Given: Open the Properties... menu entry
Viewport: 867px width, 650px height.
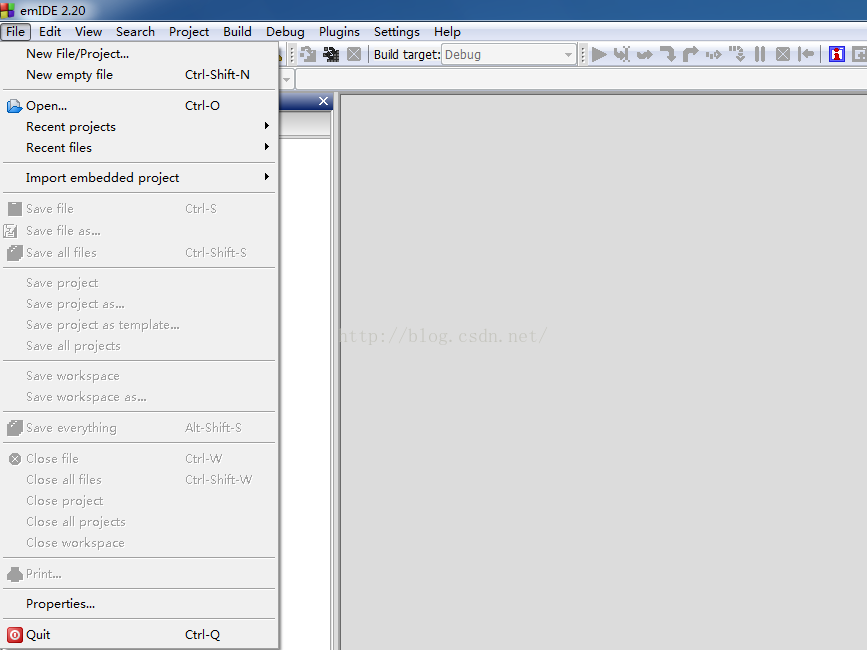Looking at the screenshot, I should [139, 604].
